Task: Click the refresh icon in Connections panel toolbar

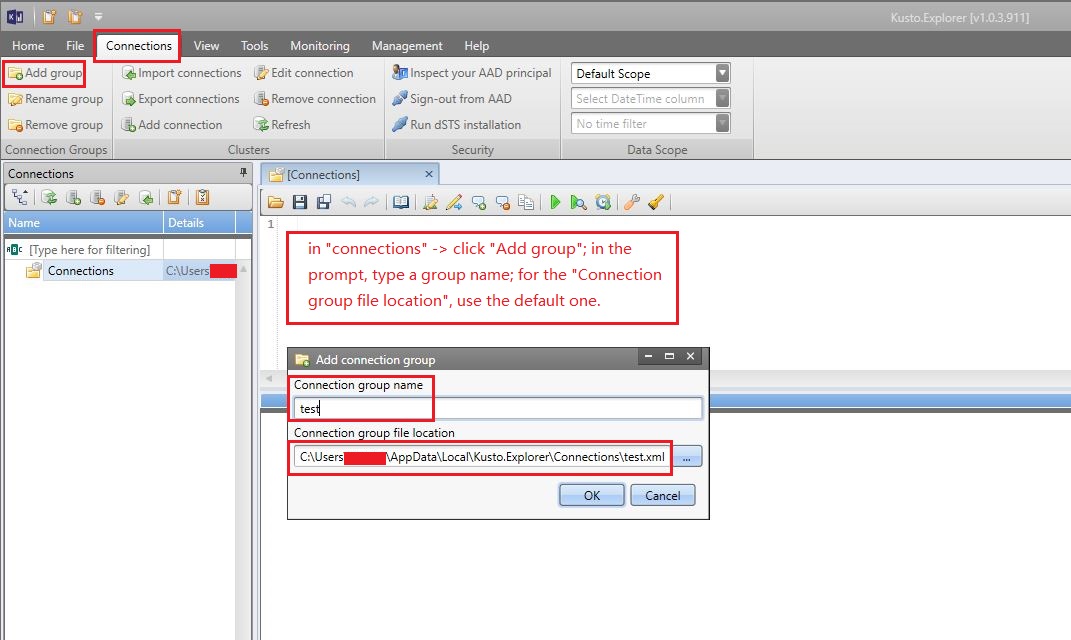Action: click(48, 197)
